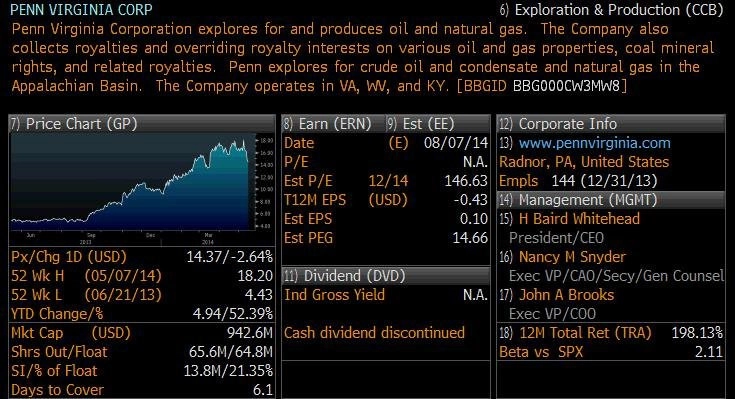
Task: Visit the www.pennvirginia.com website link
Action: coord(594,143)
